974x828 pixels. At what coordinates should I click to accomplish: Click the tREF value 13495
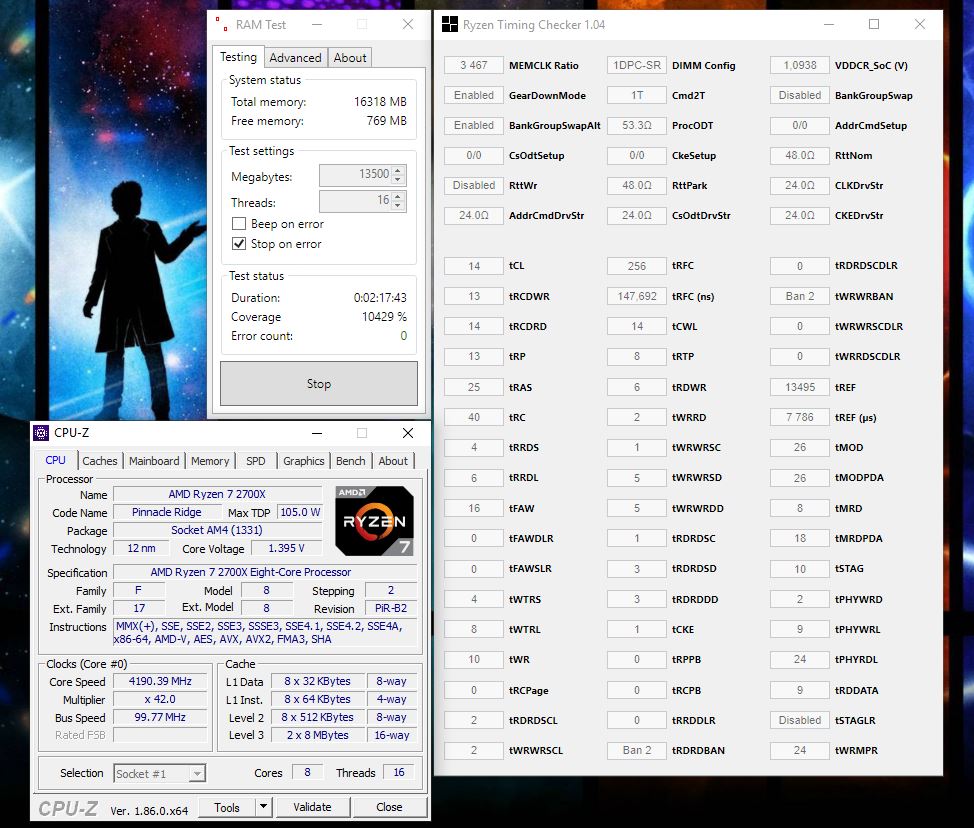tap(799, 387)
